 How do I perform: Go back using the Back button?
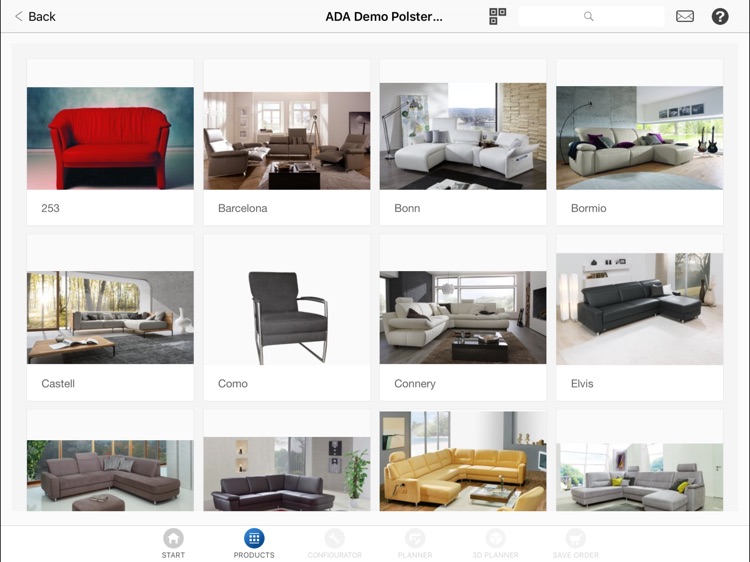point(35,16)
